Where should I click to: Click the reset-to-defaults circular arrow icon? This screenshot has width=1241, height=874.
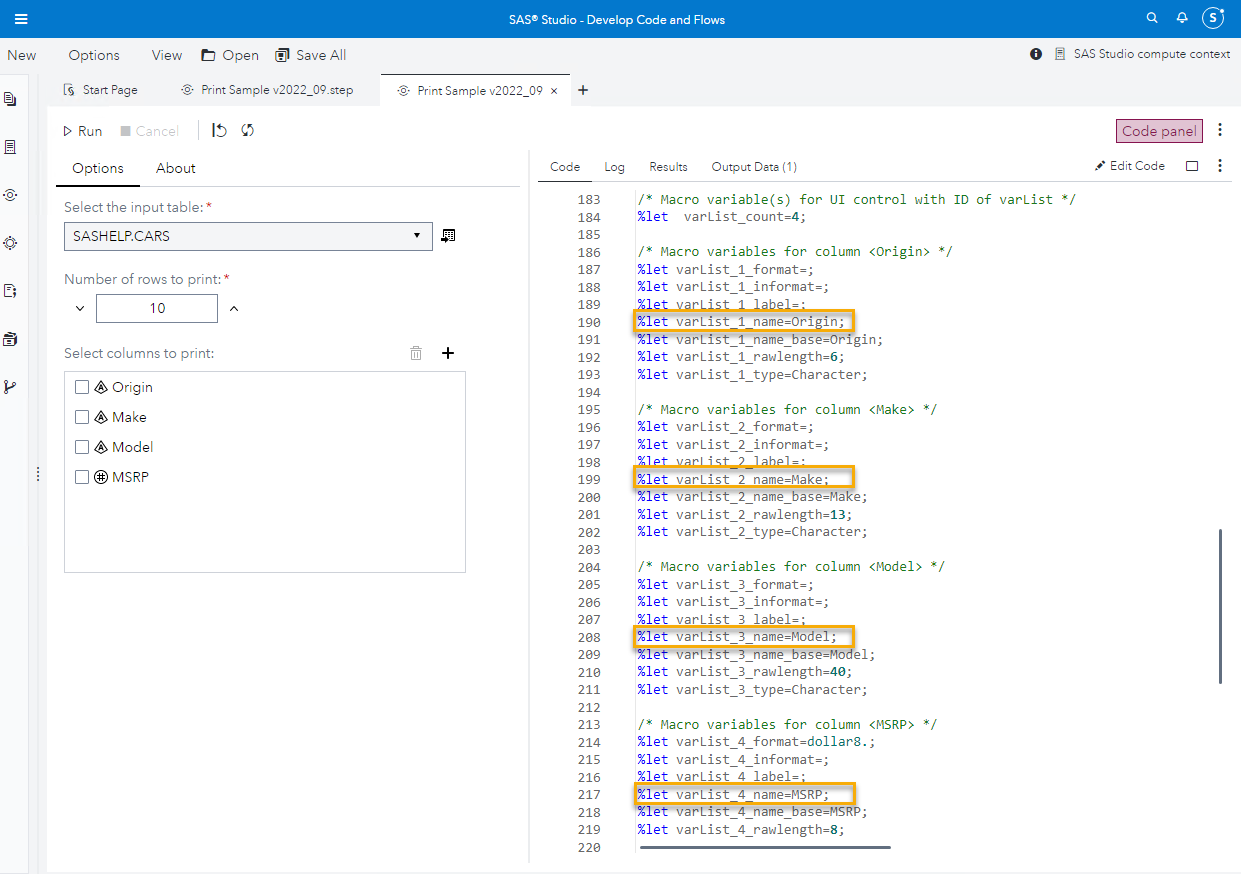coord(246,130)
